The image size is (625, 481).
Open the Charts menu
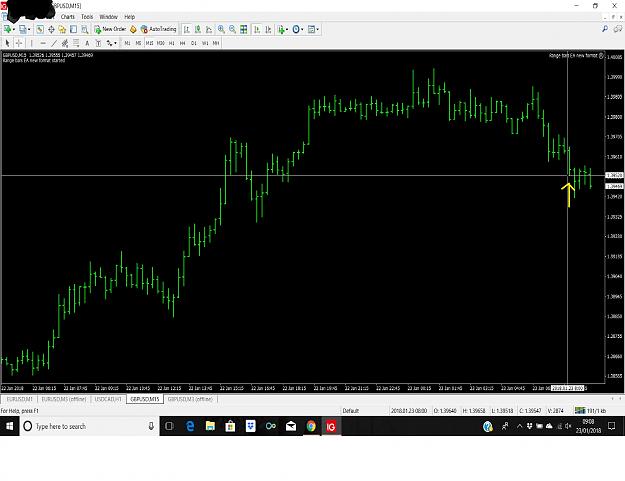click(x=68, y=17)
